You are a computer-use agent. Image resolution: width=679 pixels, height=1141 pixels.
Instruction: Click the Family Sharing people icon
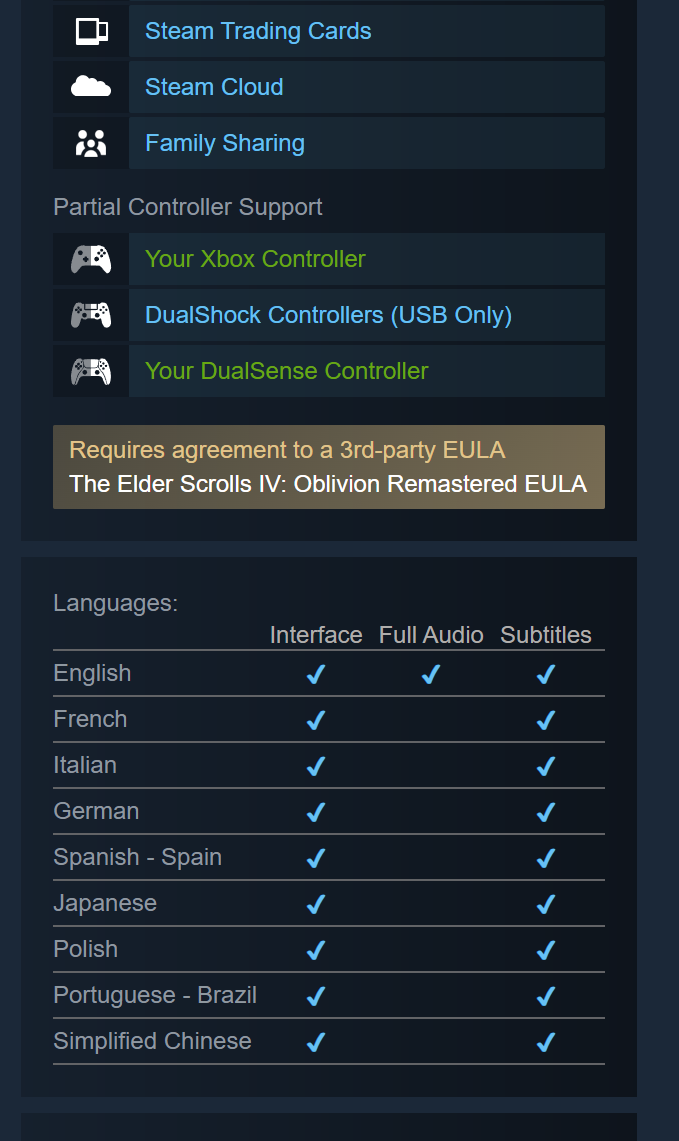91,143
